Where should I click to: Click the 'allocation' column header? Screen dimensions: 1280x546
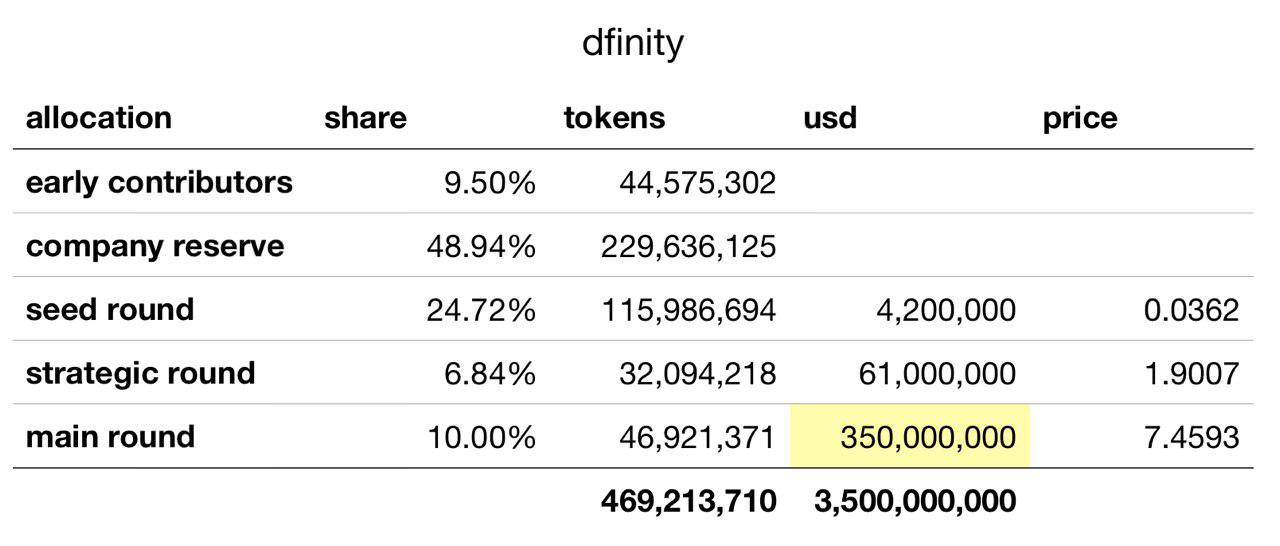(99, 117)
